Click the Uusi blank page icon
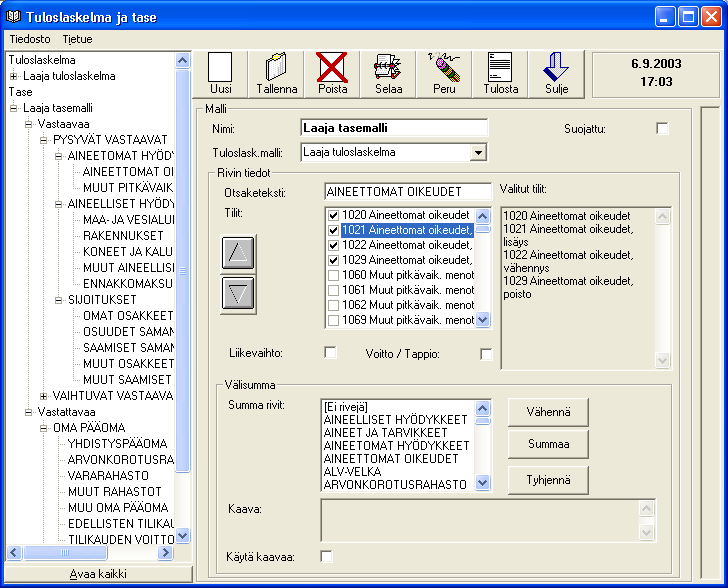728x588 pixels. pyautogui.click(x=221, y=67)
